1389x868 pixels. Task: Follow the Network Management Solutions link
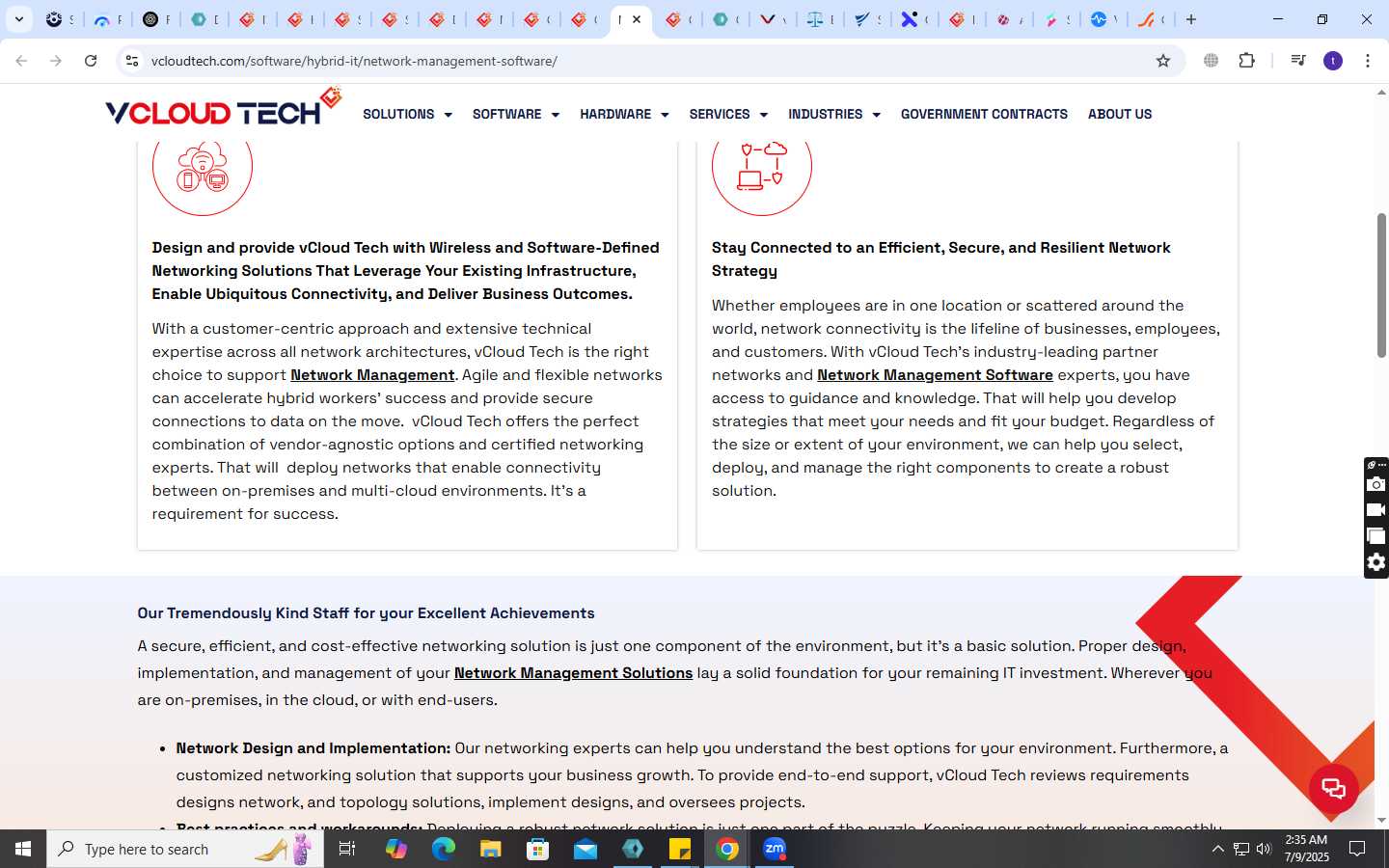click(x=573, y=673)
